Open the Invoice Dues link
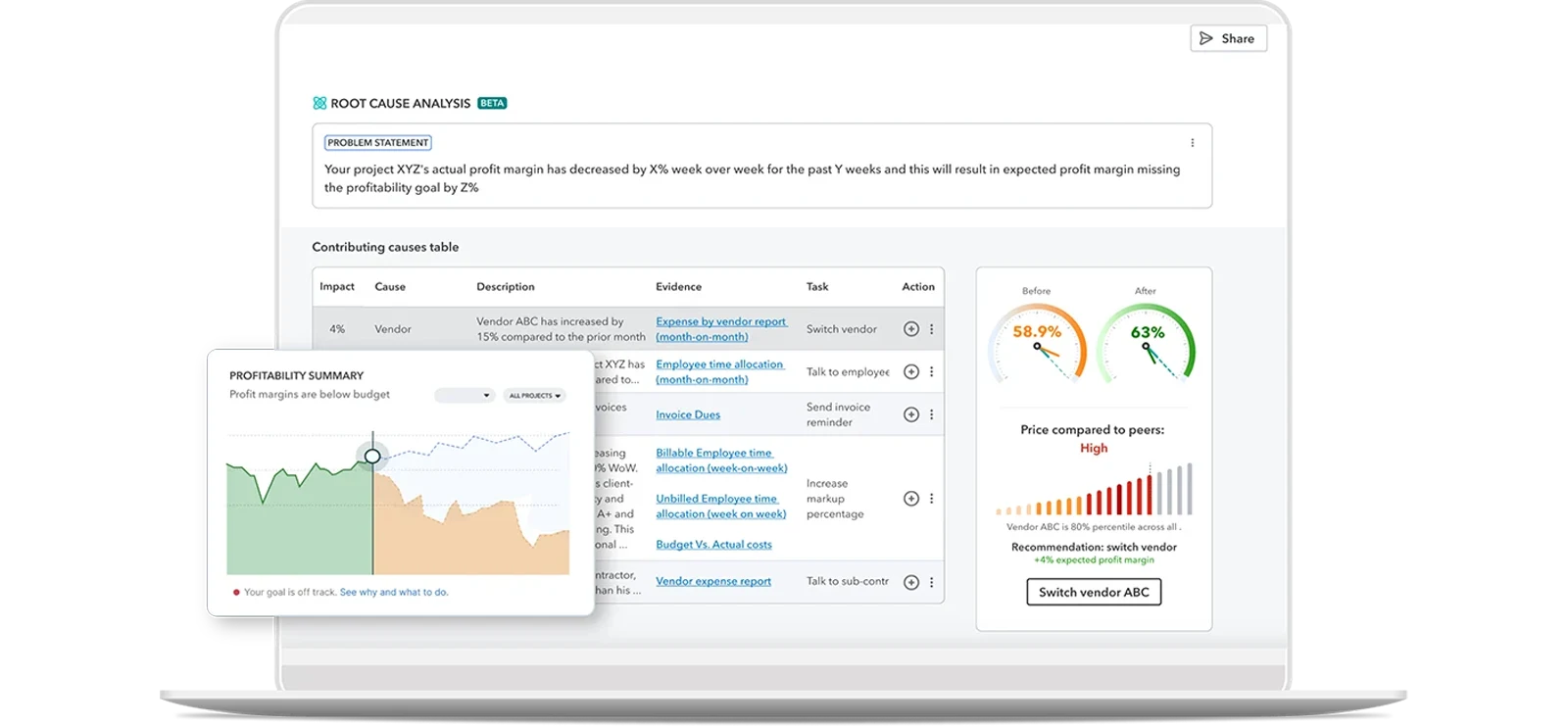 click(688, 415)
